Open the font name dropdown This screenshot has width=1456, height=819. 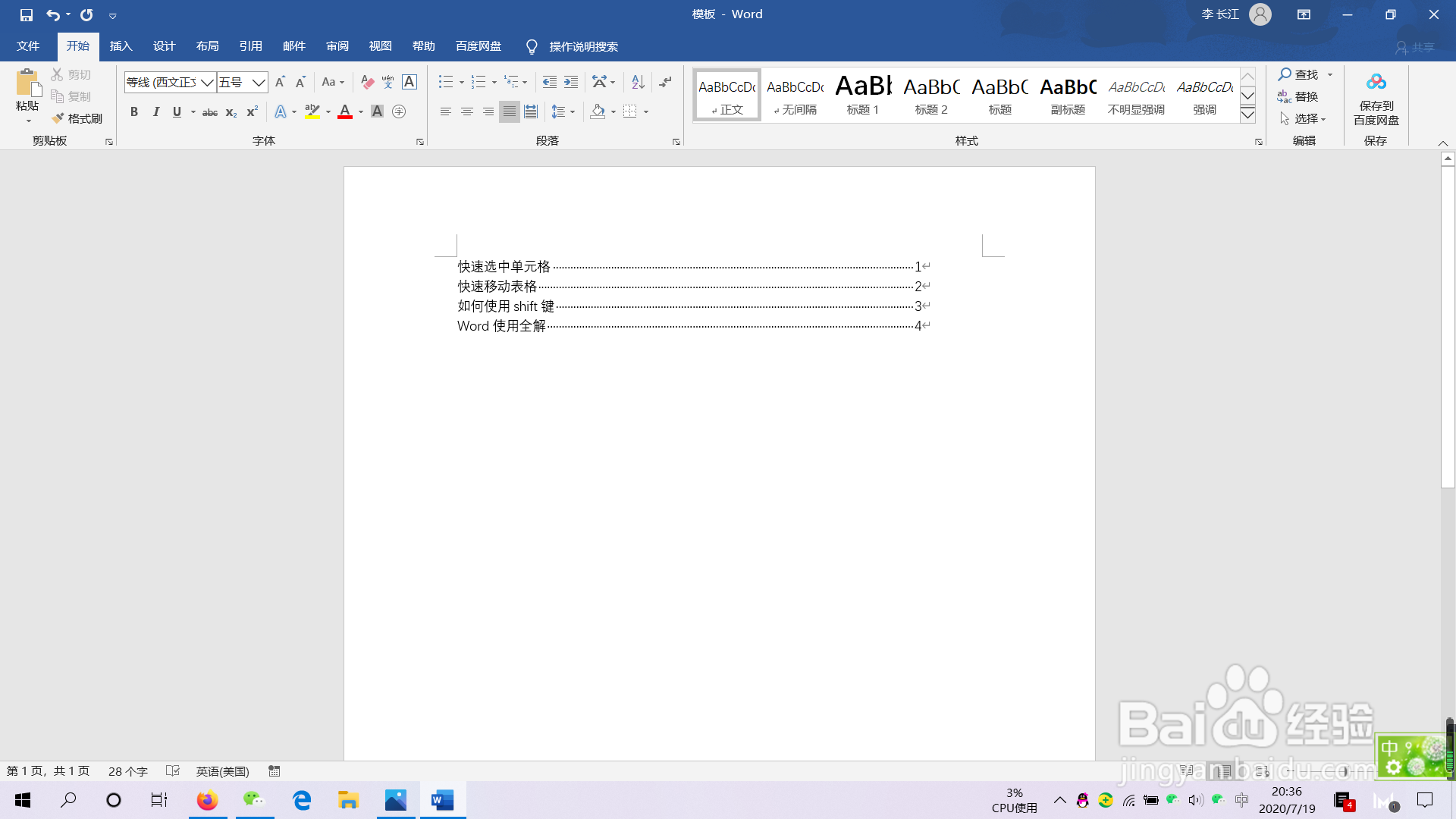tap(207, 82)
